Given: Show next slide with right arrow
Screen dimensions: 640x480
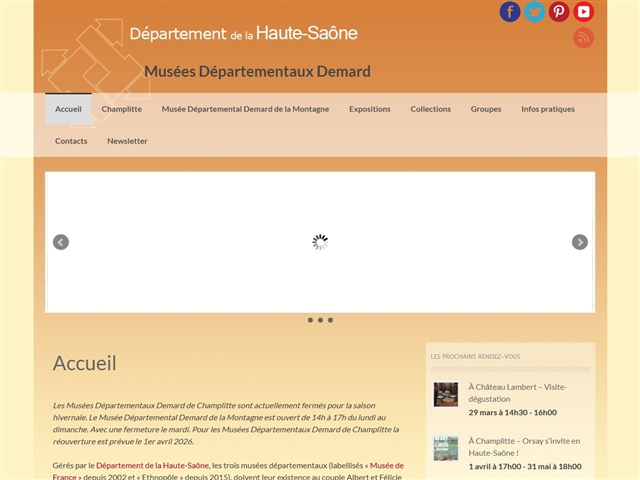Looking at the screenshot, I should (580, 242).
